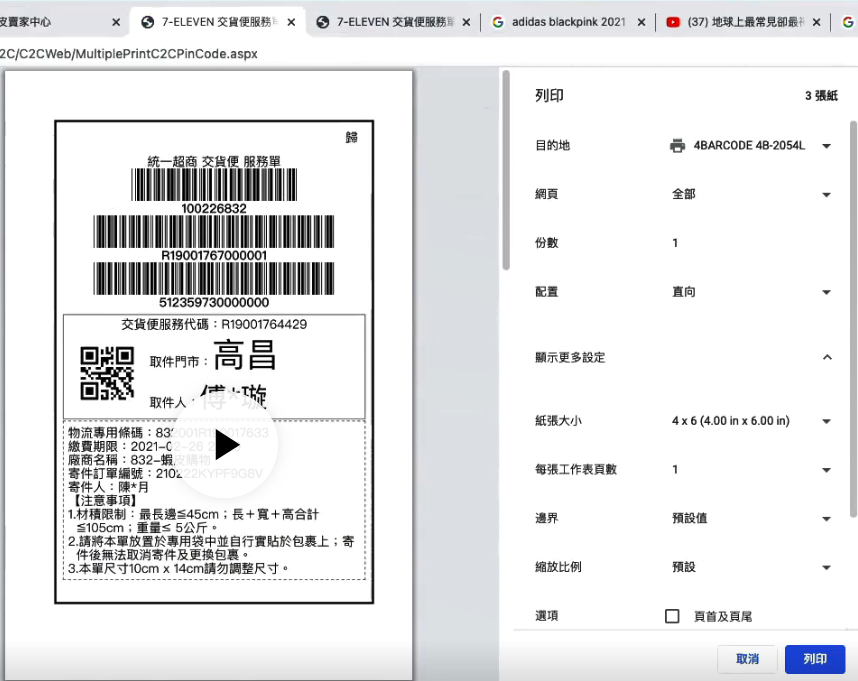Click the barcode numbered 100226832
This screenshot has height=681, width=858.
[214, 184]
